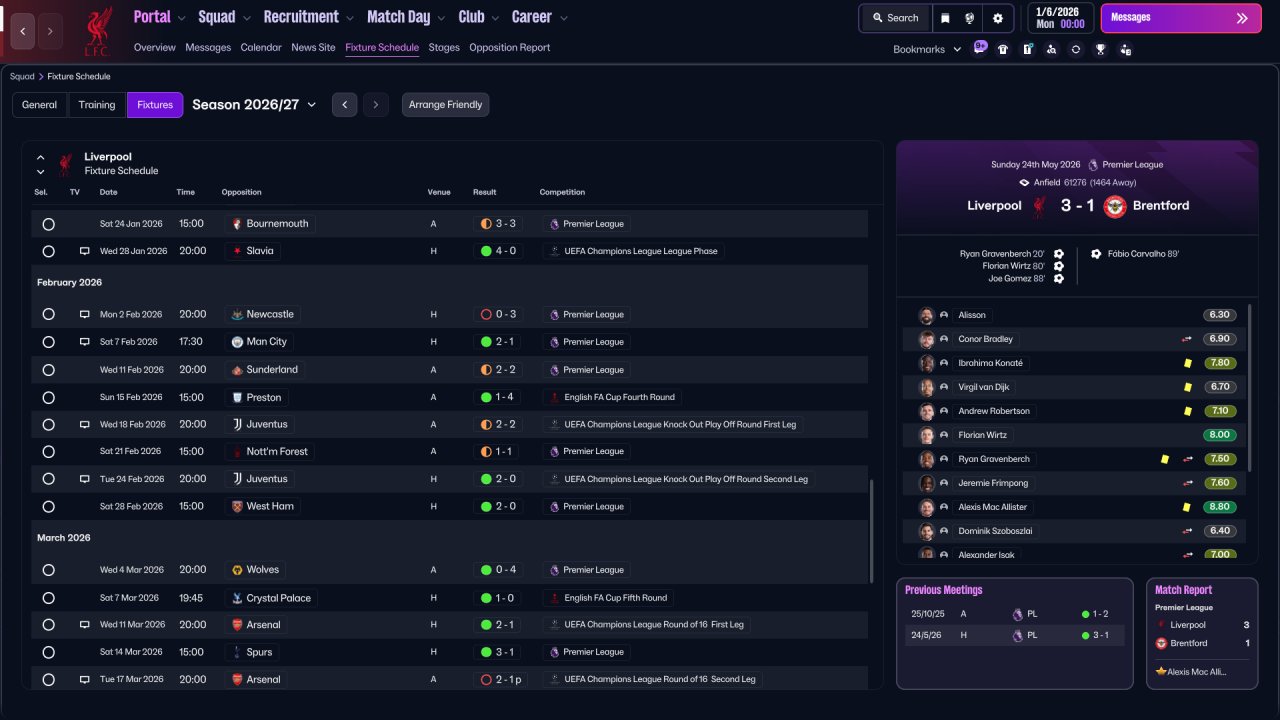Screen dimensions: 1280x720
Task: Click the squad numbers shortcut icon under Bookmarks
Action: click(1027, 49)
